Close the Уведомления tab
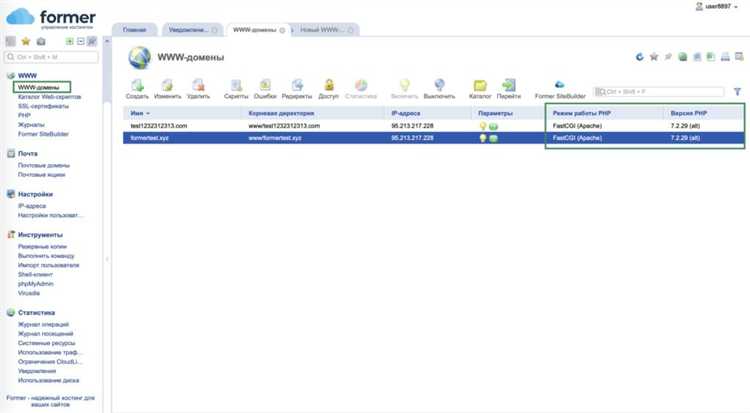Viewport: 750px width, 413px height. pyautogui.click(x=214, y=30)
